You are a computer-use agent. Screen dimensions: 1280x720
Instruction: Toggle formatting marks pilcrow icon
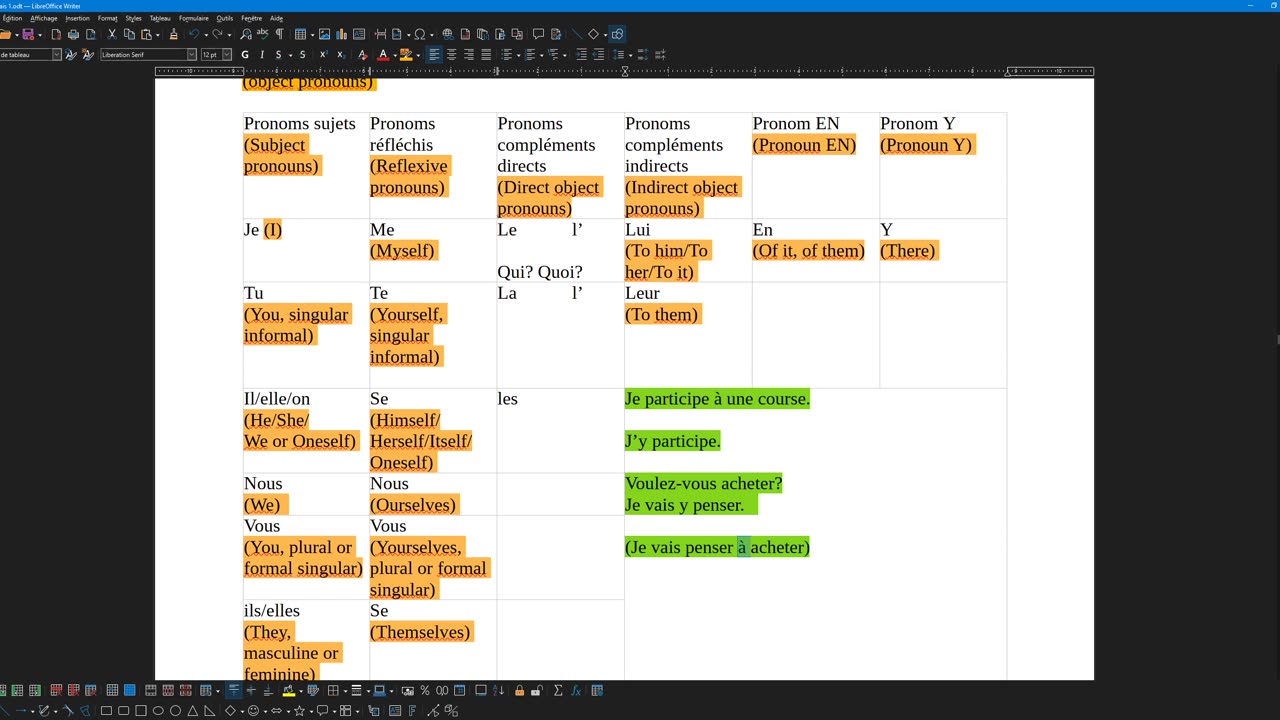click(279, 35)
